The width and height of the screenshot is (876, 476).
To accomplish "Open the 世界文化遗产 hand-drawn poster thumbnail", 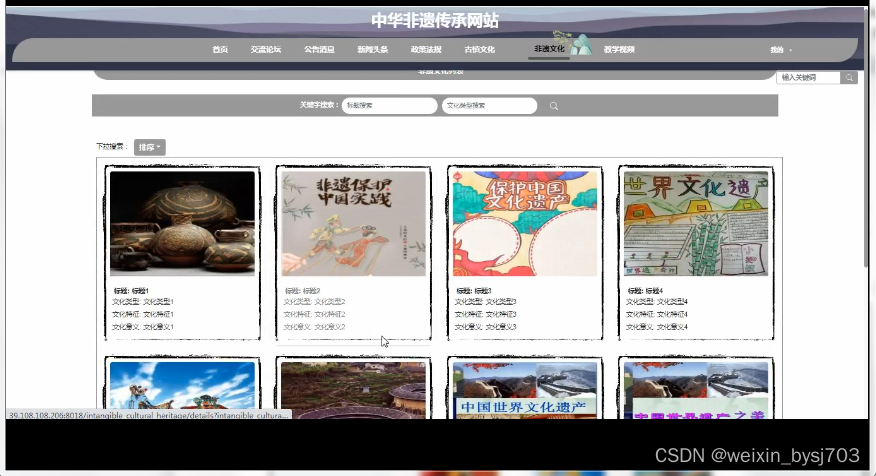I will [696, 223].
